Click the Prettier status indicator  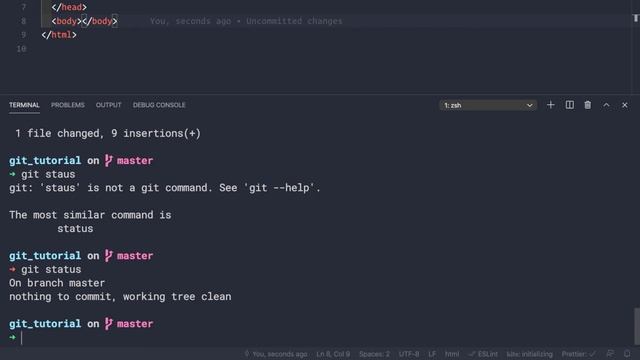[x=578, y=354]
